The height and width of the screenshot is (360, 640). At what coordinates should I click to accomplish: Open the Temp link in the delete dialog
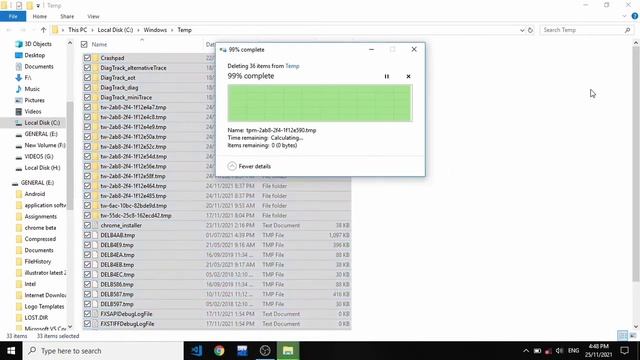292,66
